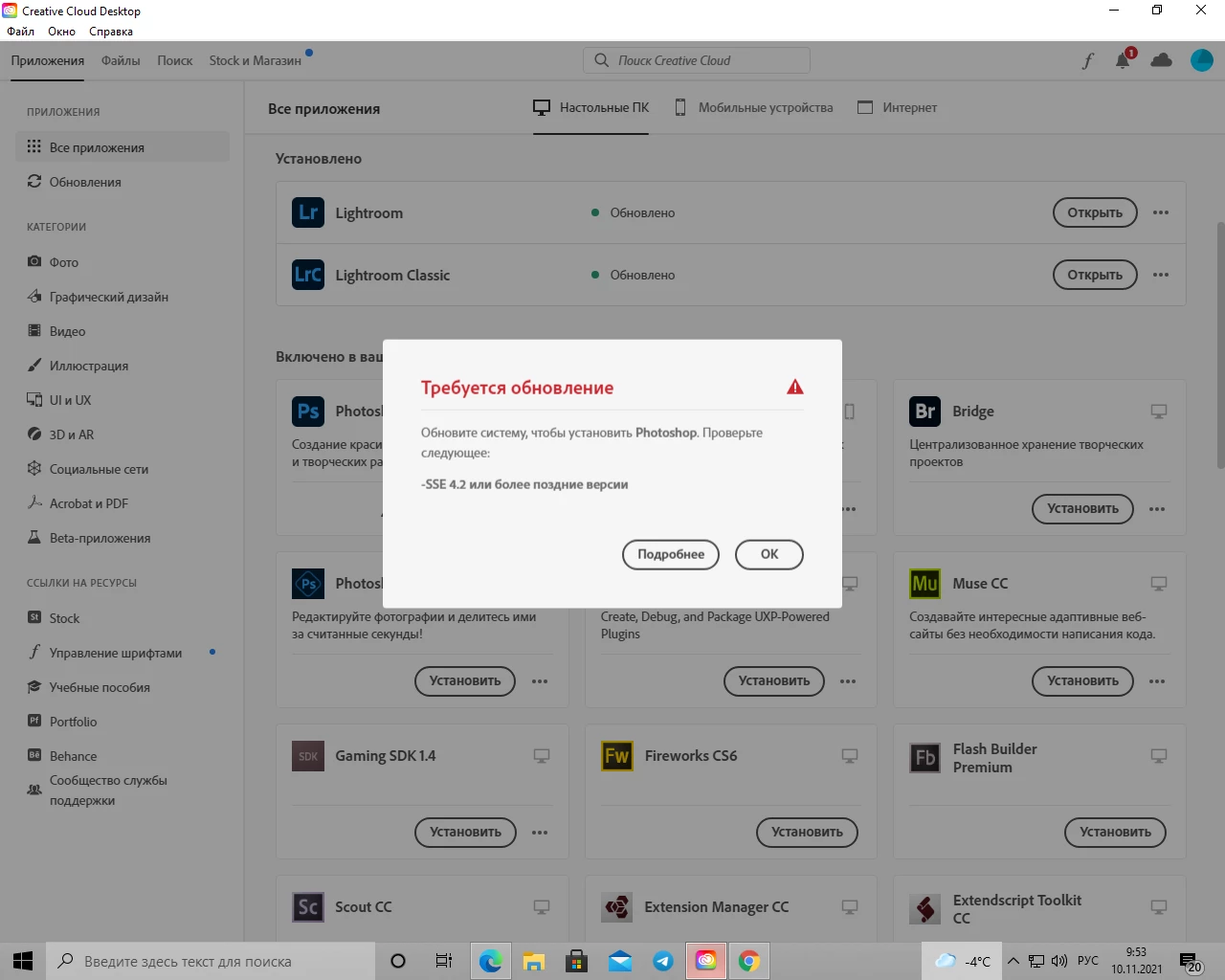This screenshot has width=1225, height=980.
Task: Click the Lightroom app icon
Action: pos(308,212)
